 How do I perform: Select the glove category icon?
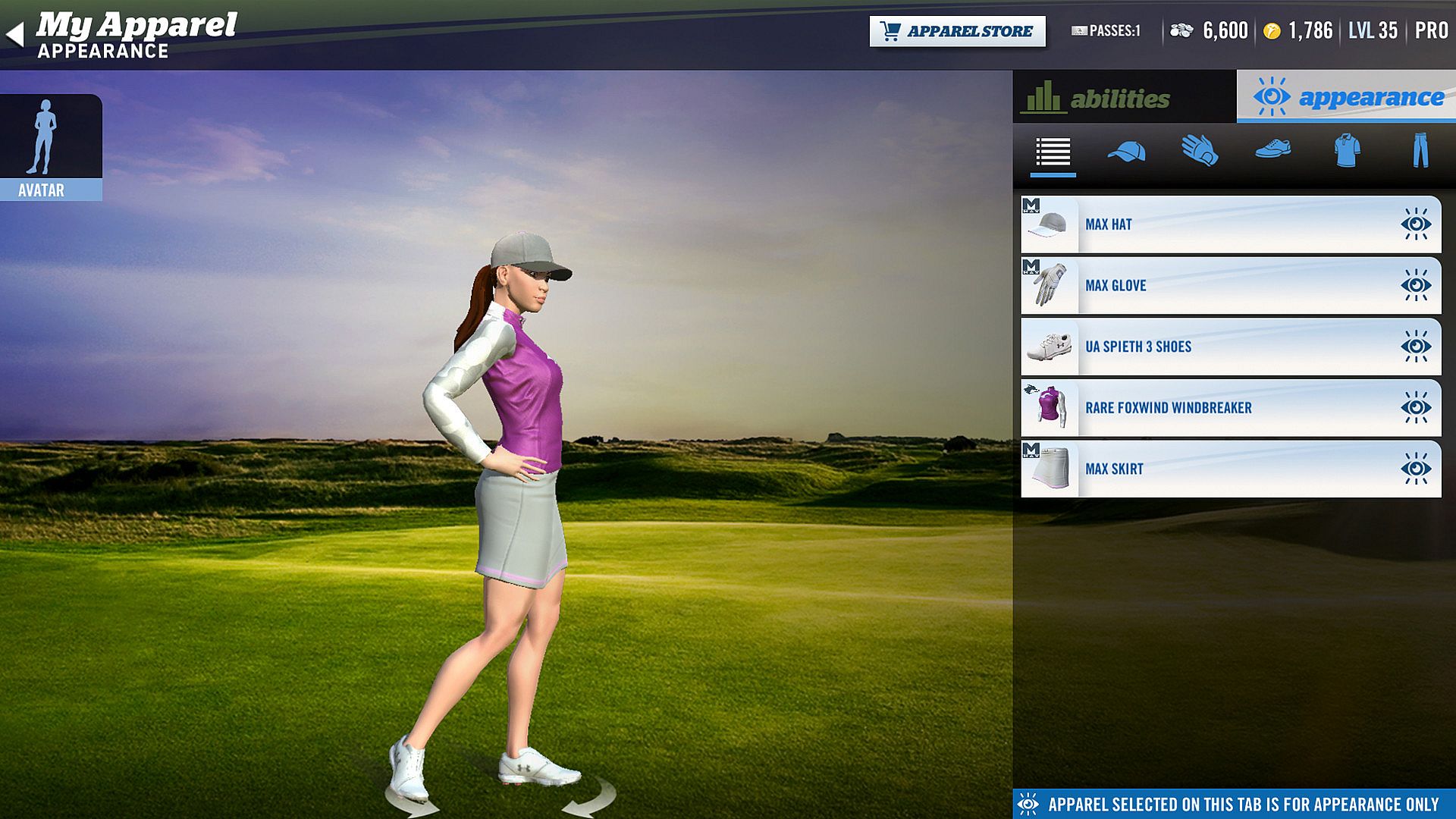coord(1200,150)
